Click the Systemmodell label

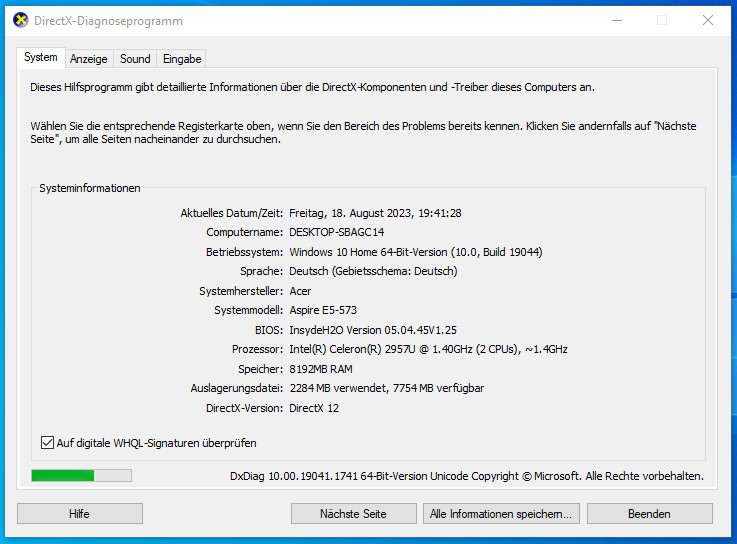(249, 310)
